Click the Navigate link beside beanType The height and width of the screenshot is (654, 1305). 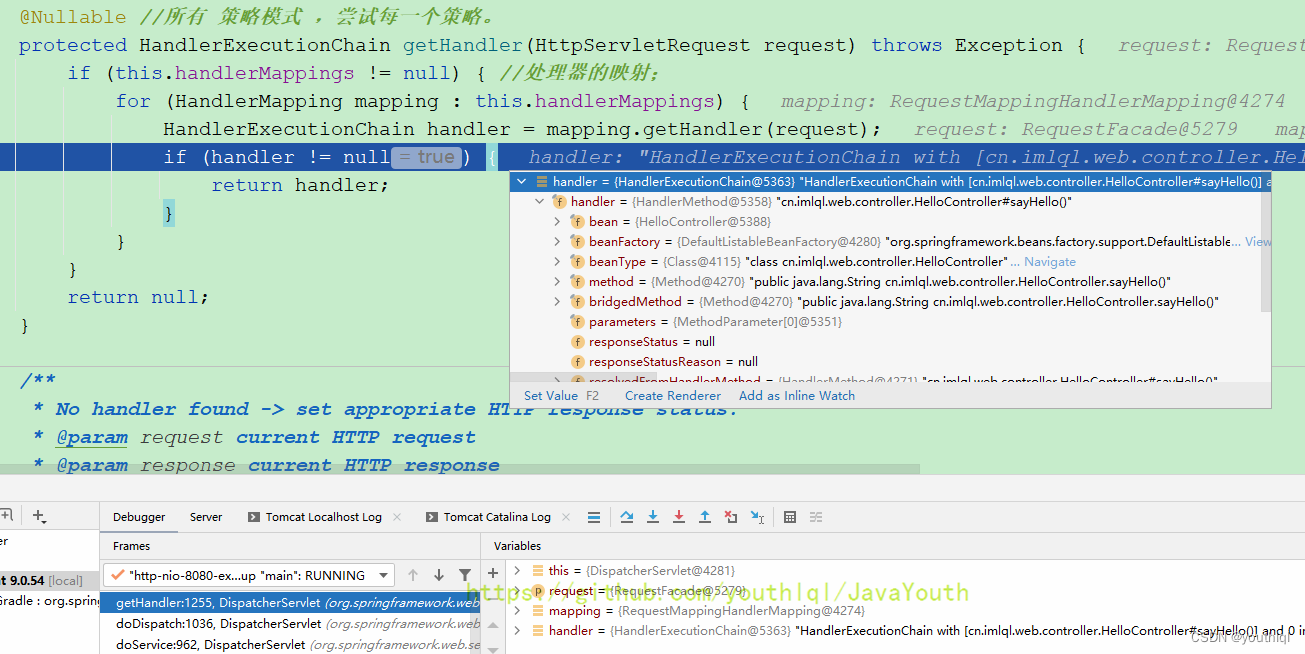[x=1050, y=262]
